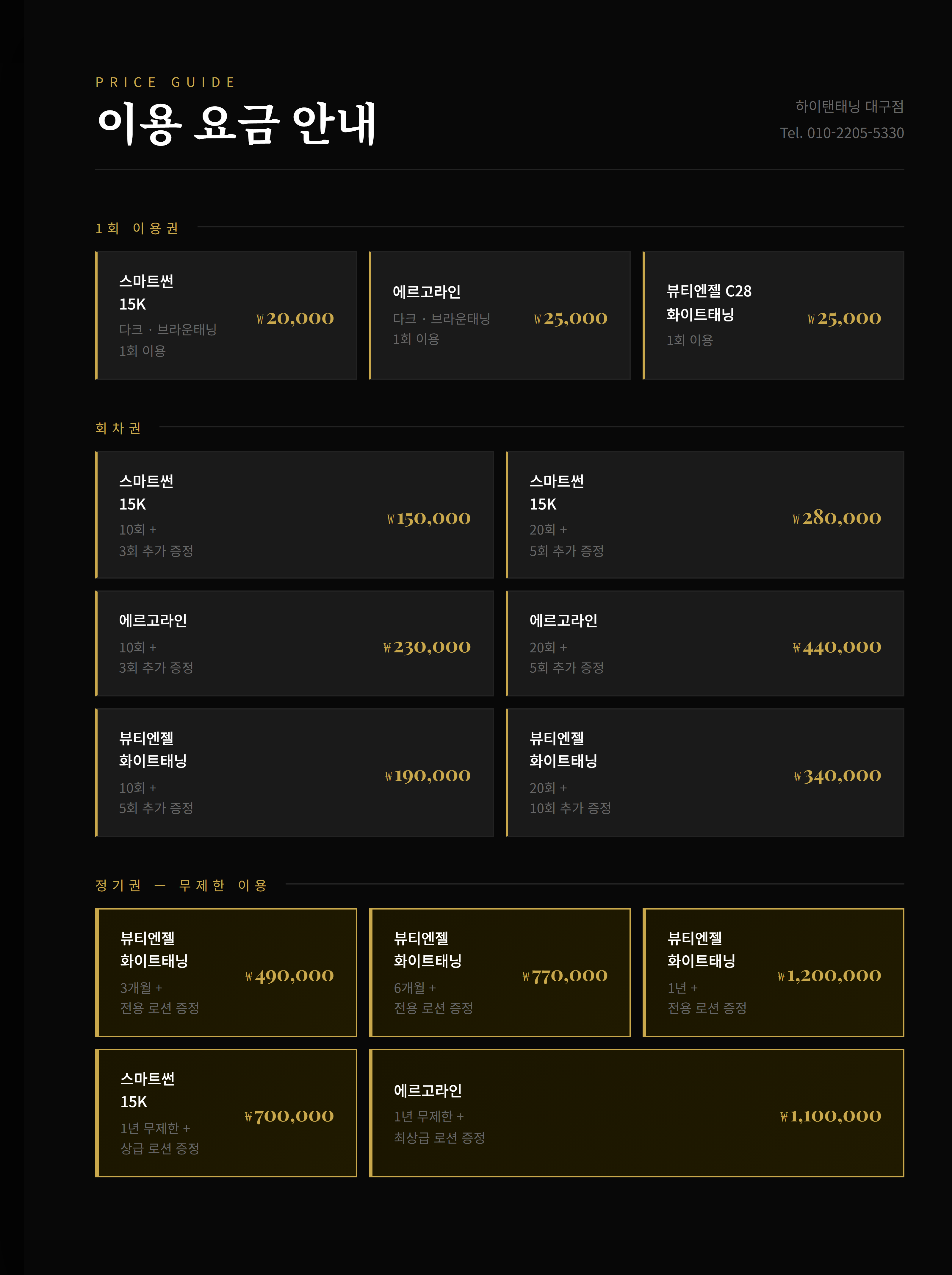Select the 에르고라인 1년 무제한 ₩1,100,000 card

point(636,1113)
